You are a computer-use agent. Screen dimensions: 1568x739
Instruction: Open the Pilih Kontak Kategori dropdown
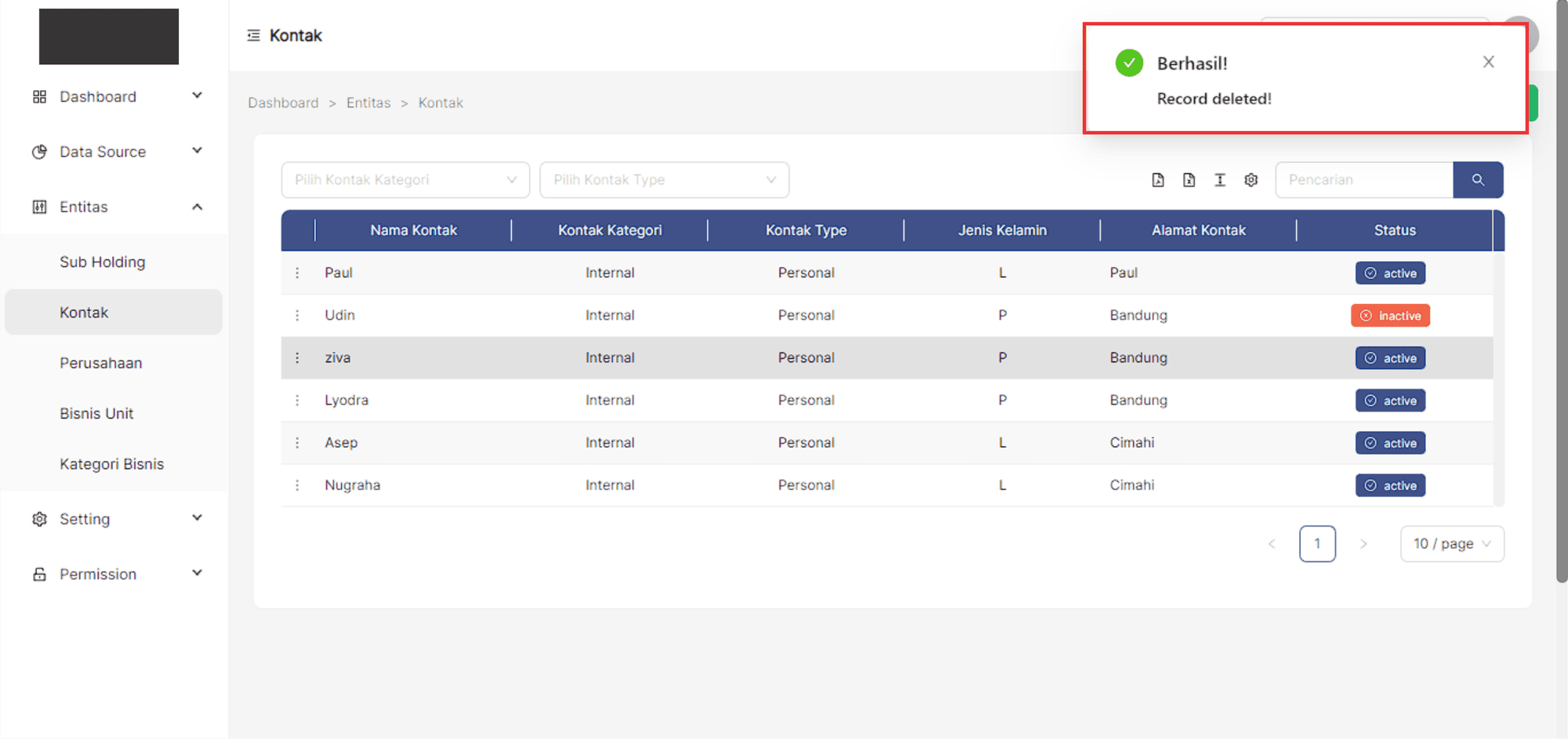(405, 180)
